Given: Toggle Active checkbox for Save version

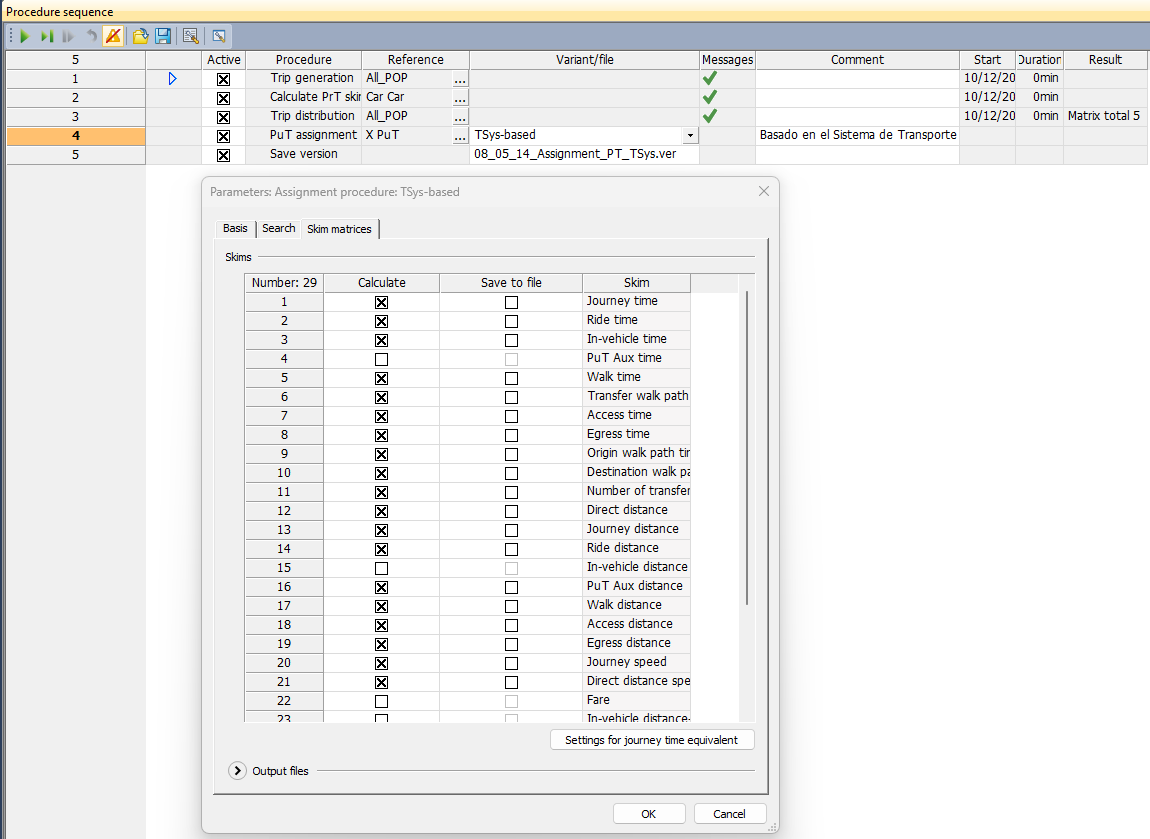Looking at the screenshot, I should [x=224, y=155].
